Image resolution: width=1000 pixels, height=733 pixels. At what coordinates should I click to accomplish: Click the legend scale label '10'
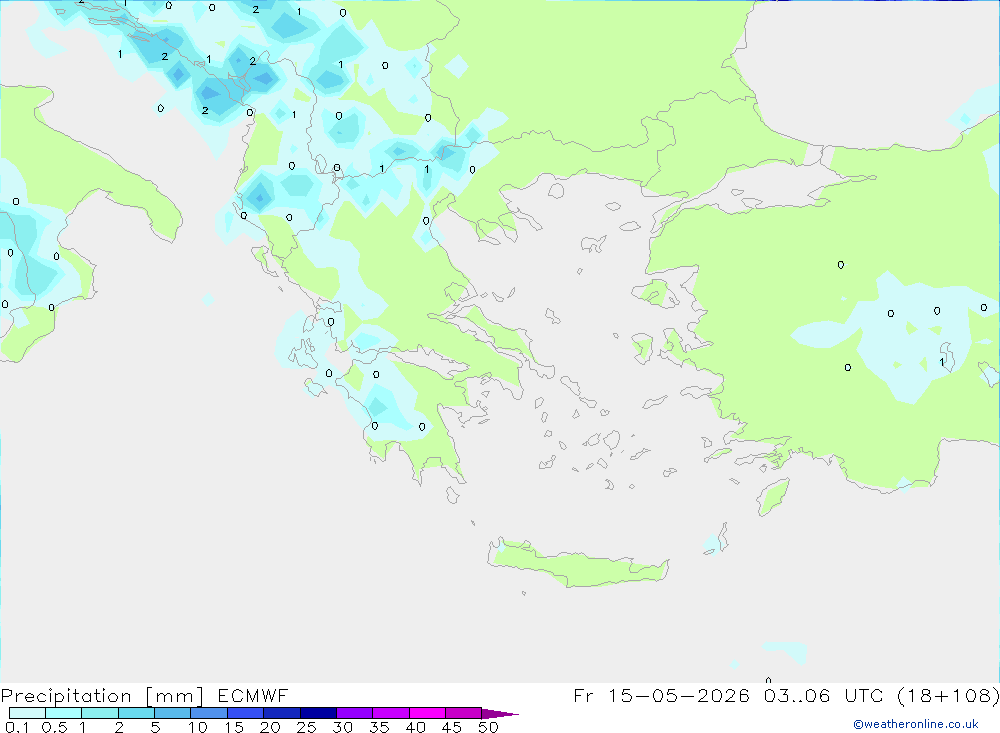(198, 727)
